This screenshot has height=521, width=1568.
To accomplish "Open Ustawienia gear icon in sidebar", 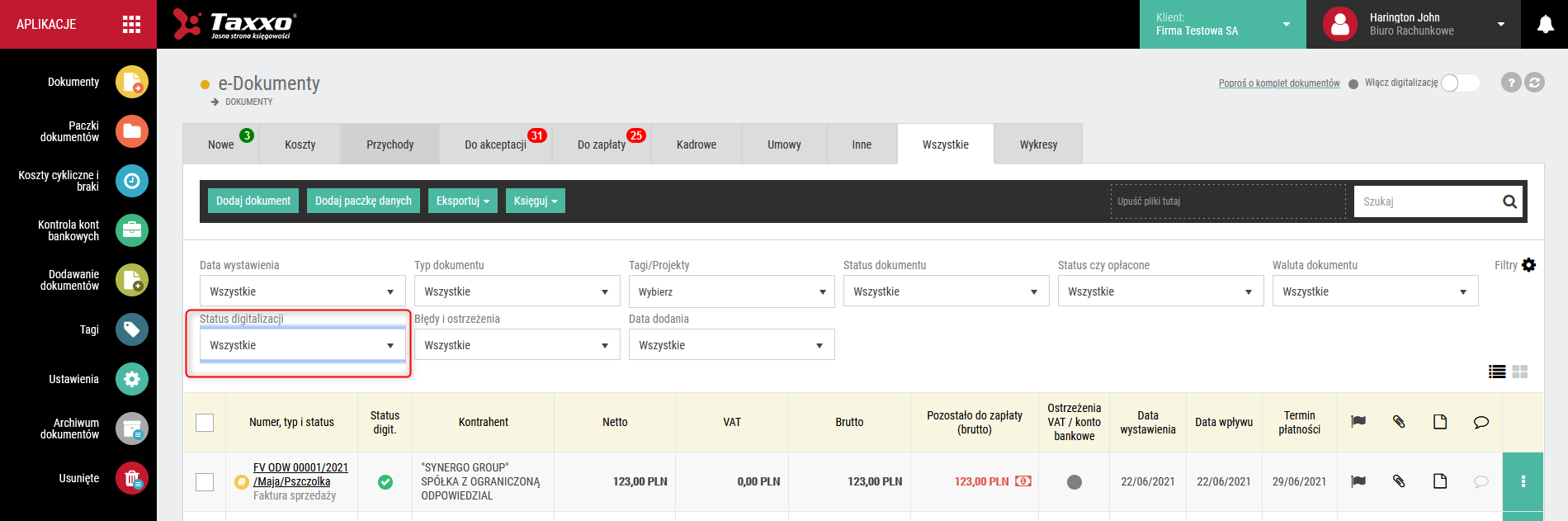I will tap(132, 379).
